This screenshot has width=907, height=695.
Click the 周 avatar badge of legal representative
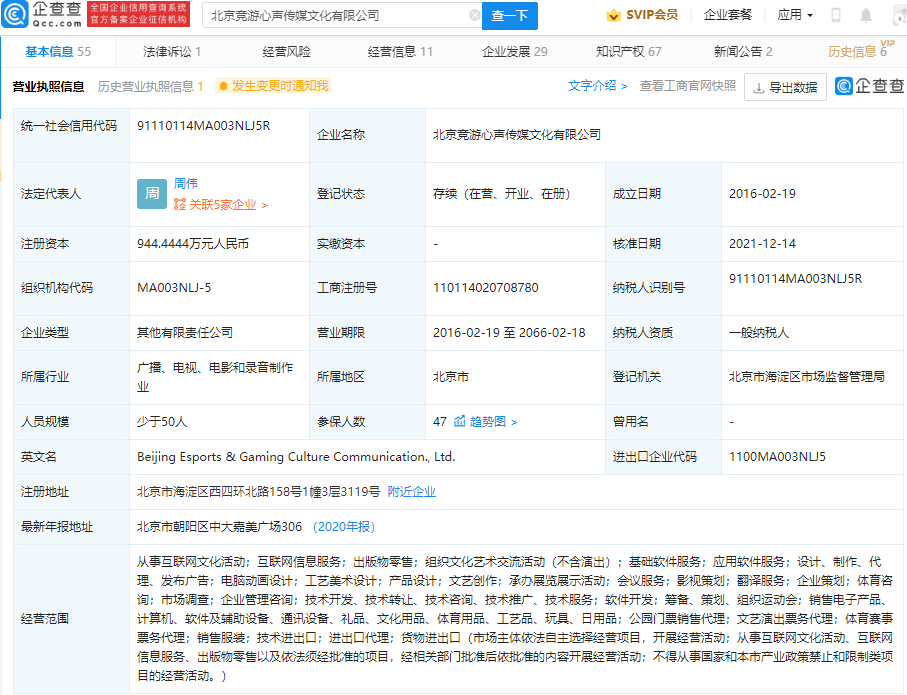(151, 193)
